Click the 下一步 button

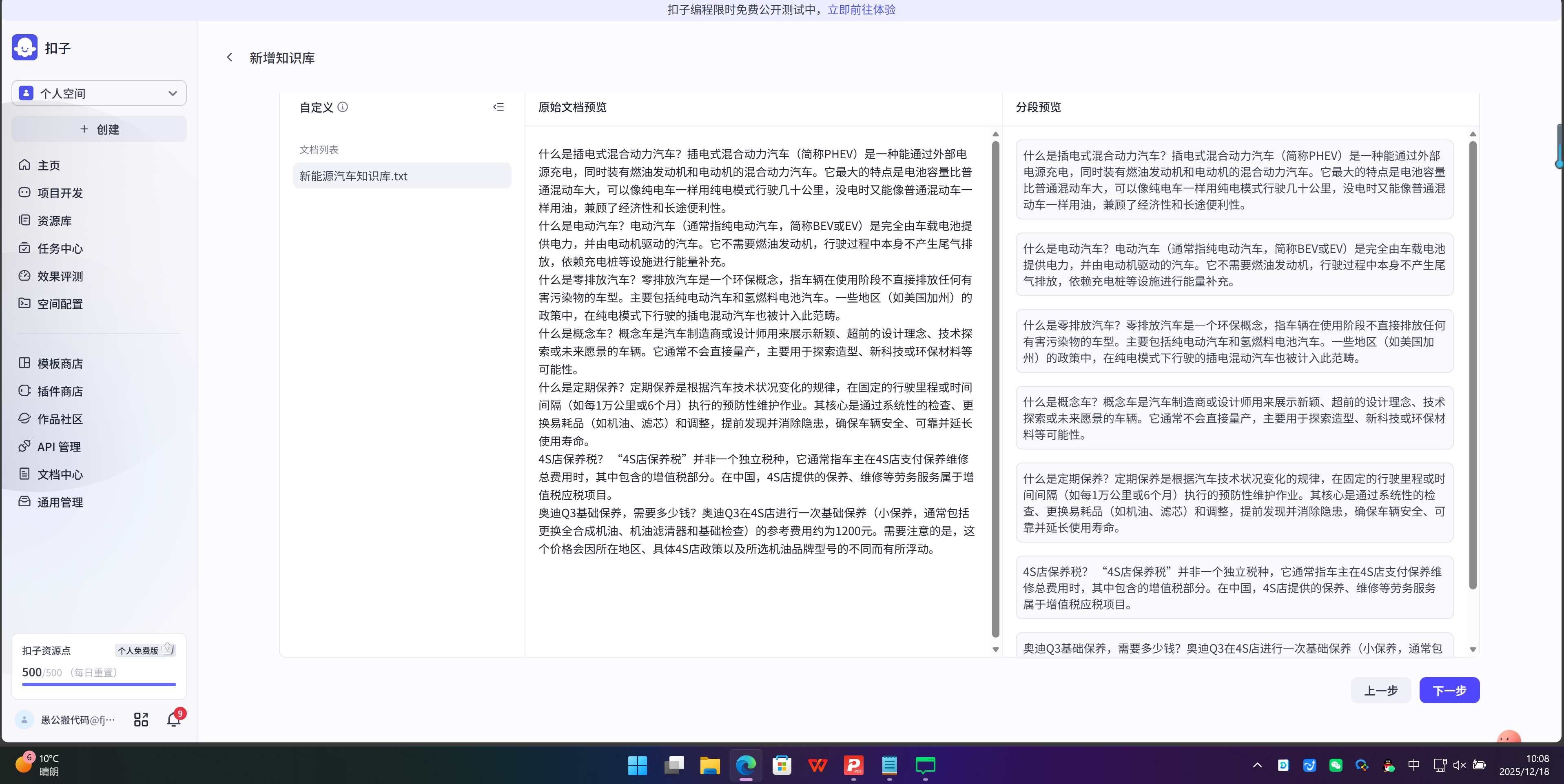[x=1449, y=691]
